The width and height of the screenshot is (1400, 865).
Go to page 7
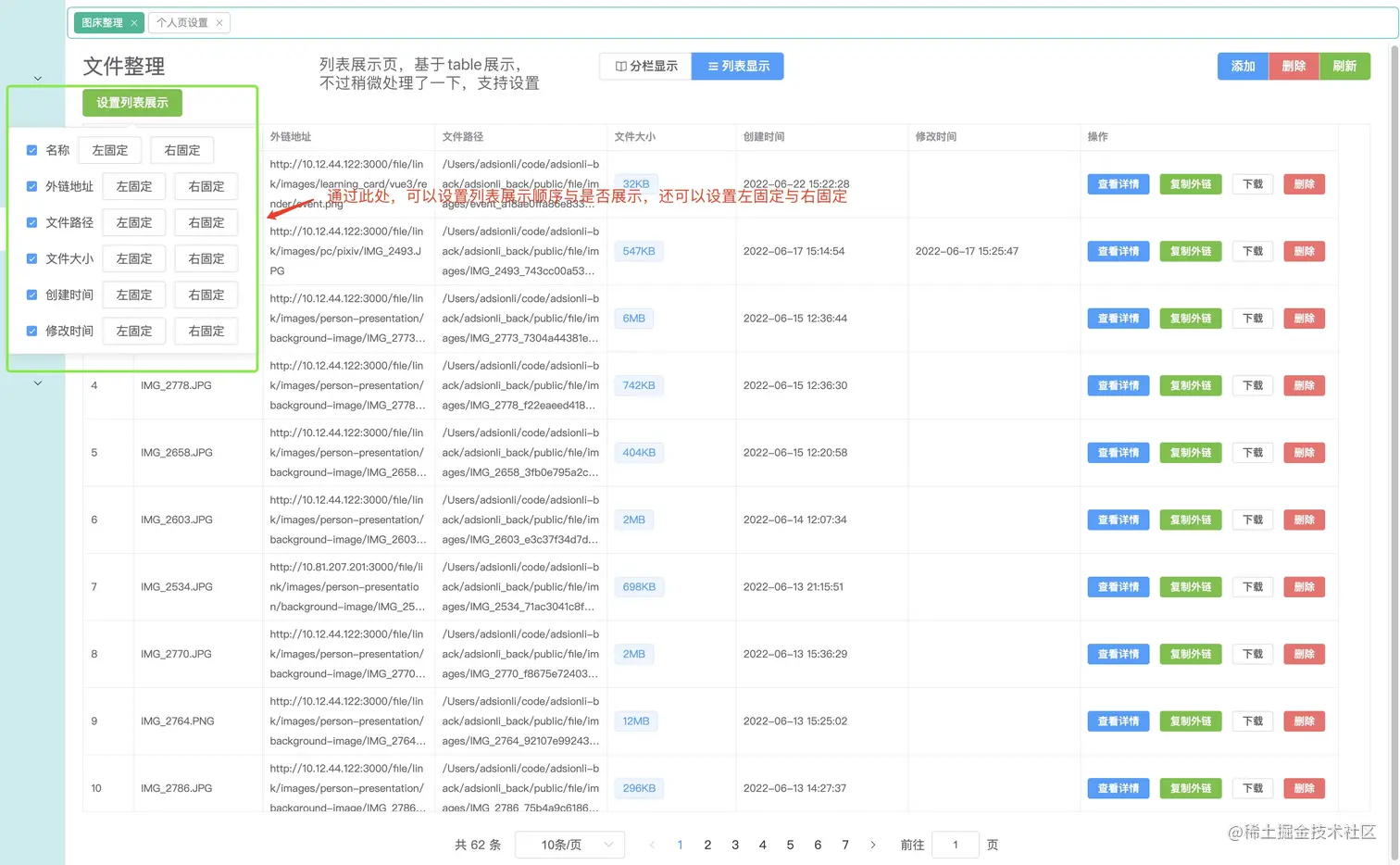(845, 845)
